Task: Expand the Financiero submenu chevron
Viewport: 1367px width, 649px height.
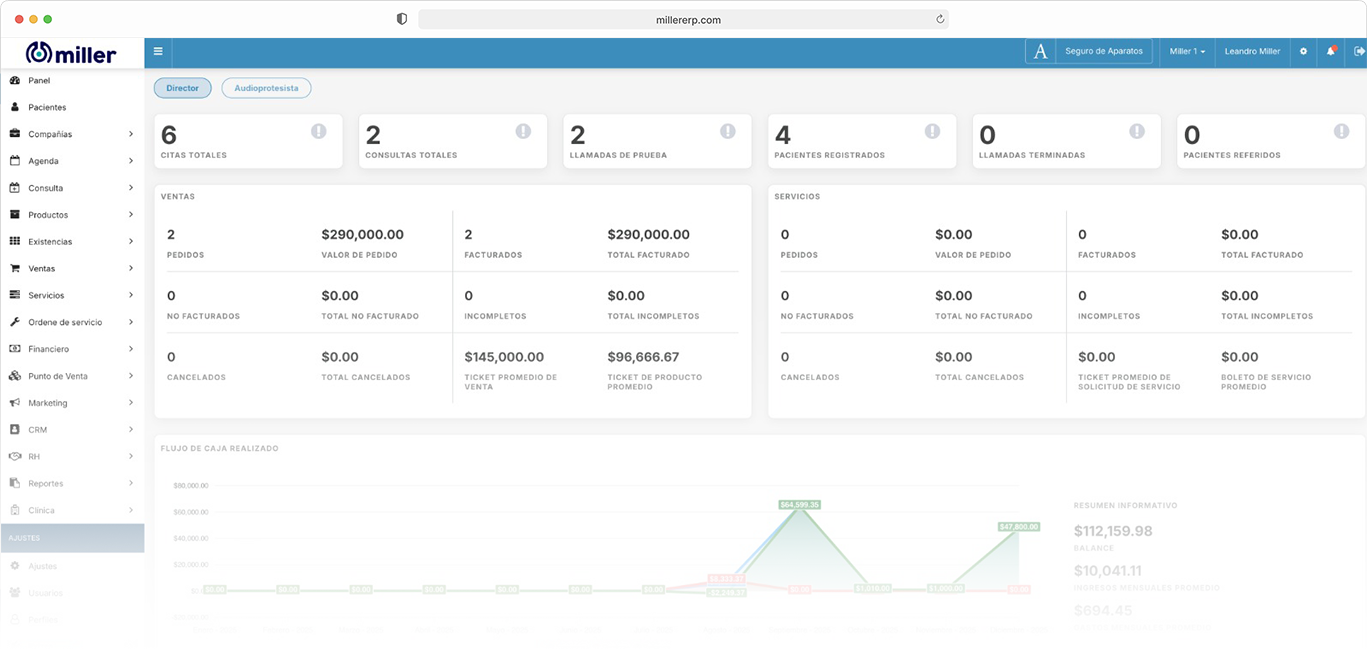Action: click(x=131, y=349)
